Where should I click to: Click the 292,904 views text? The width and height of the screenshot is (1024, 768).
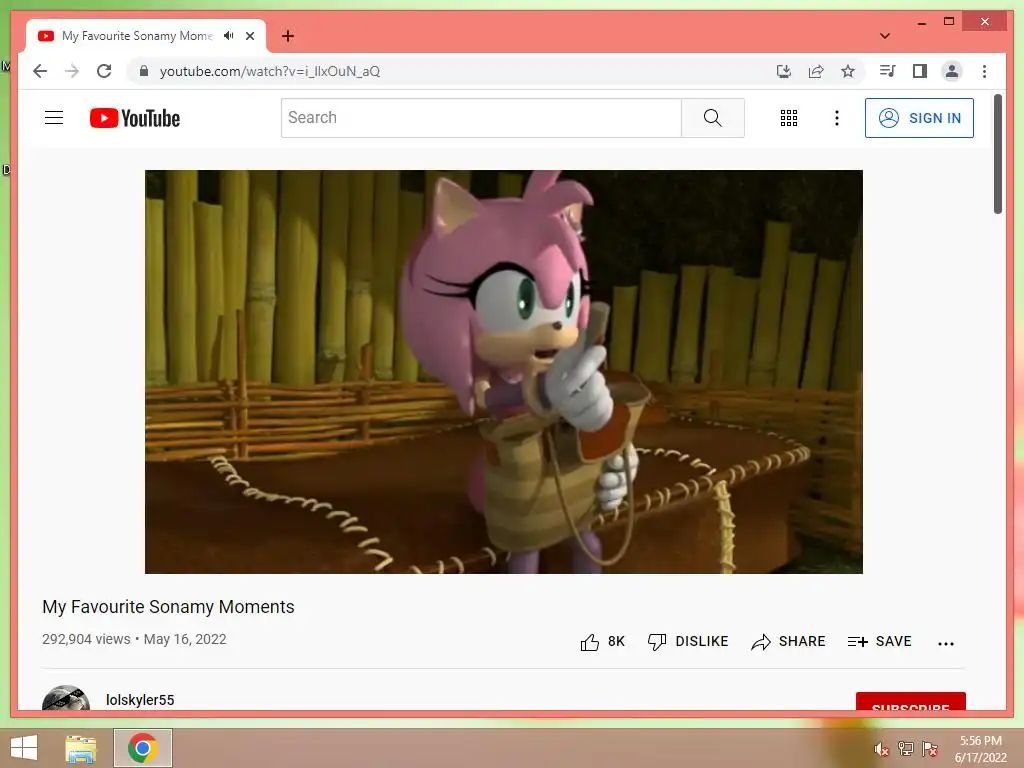[86, 639]
